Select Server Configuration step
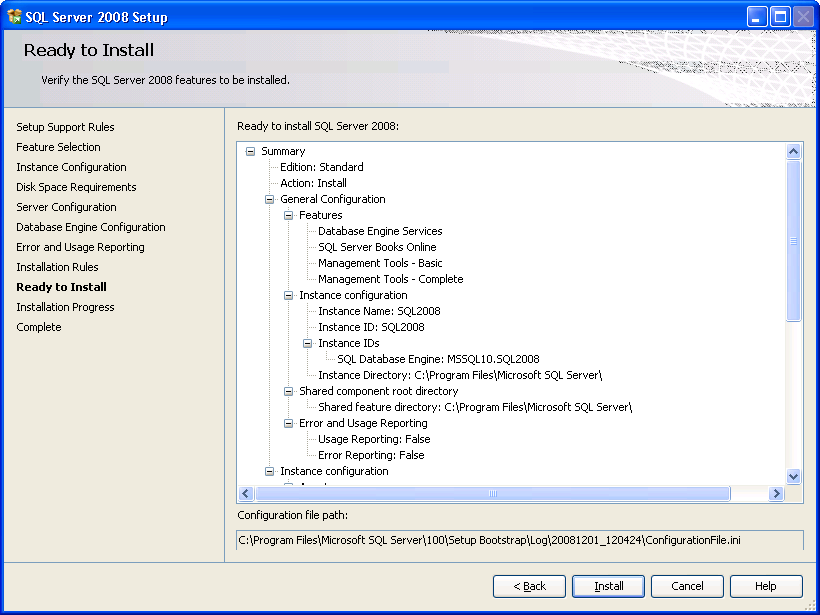 click(66, 207)
